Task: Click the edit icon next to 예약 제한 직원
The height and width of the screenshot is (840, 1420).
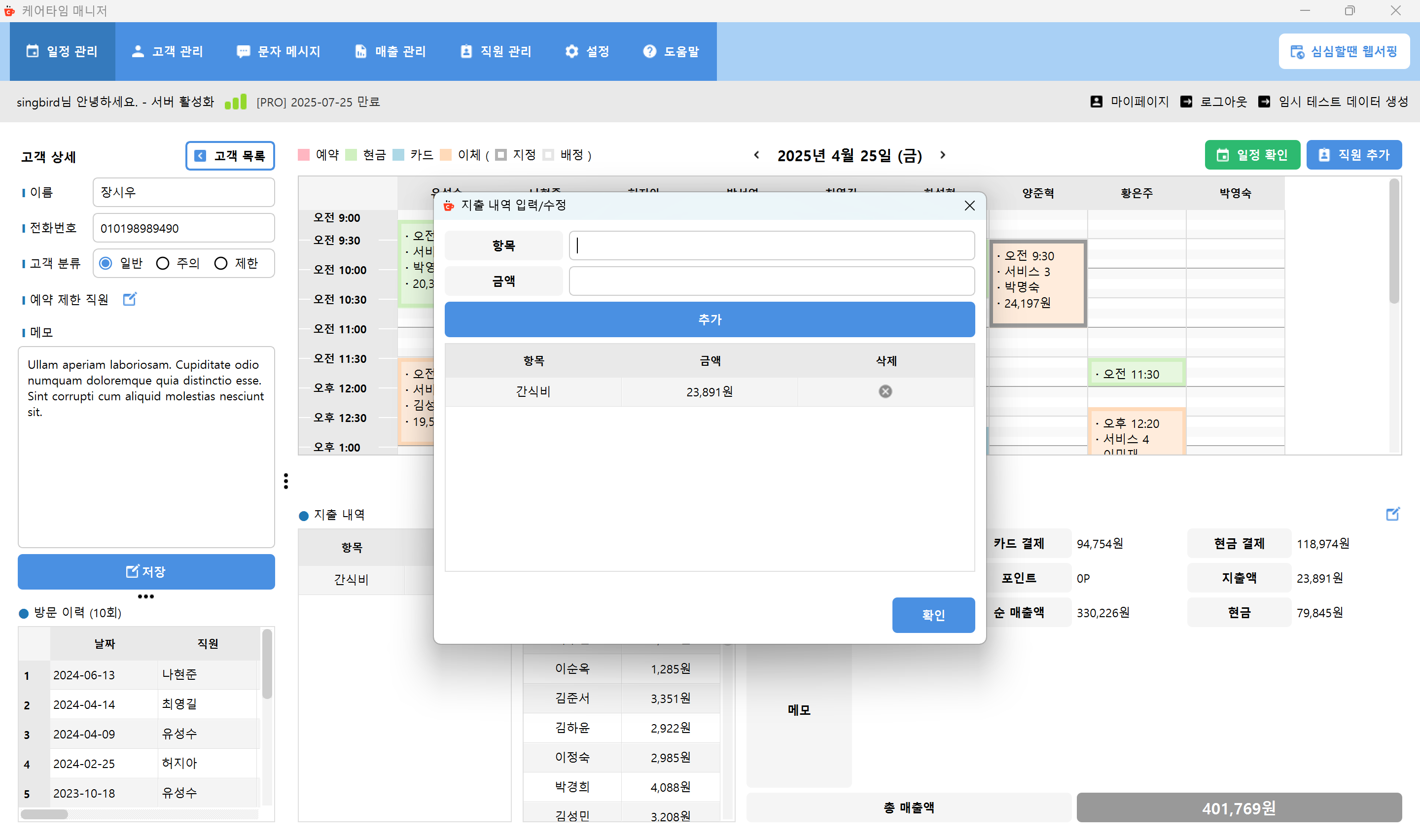Action: click(x=130, y=299)
